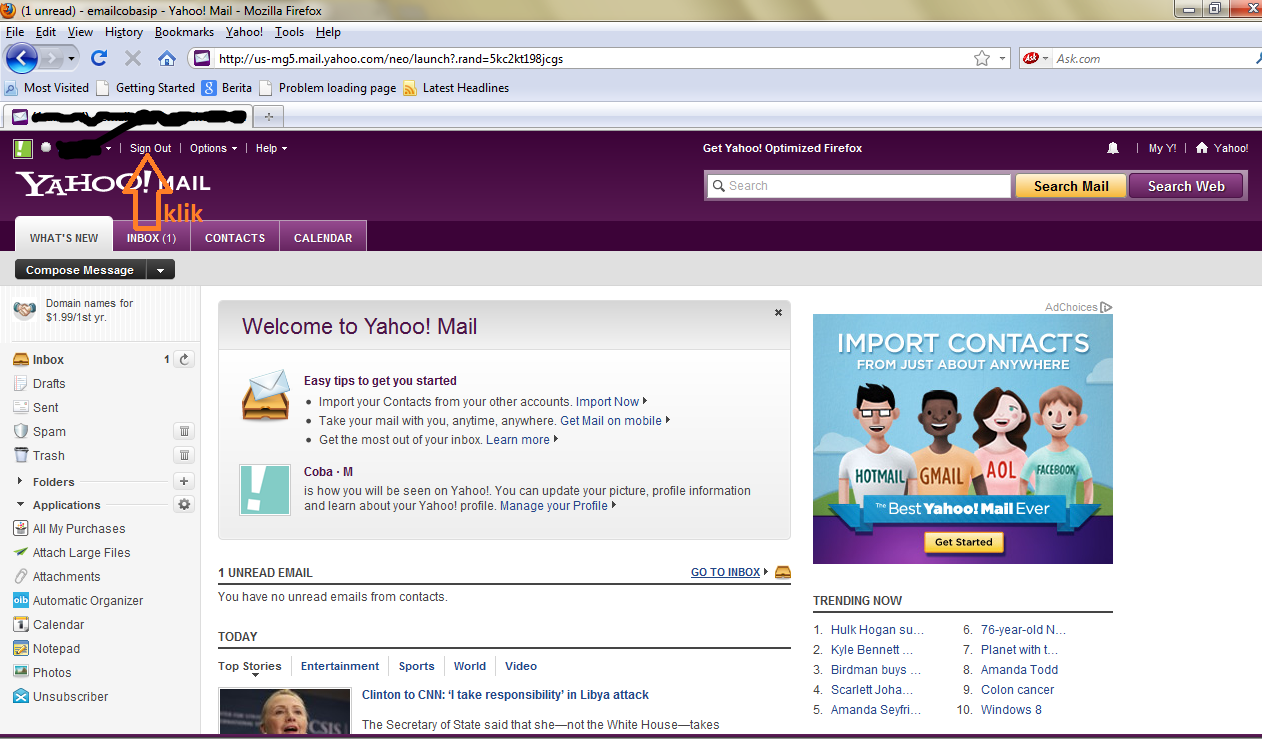Image resolution: width=1262 pixels, height=739 pixels.
Task: Open the Firefox home page icon
Action: pos(167,58)
